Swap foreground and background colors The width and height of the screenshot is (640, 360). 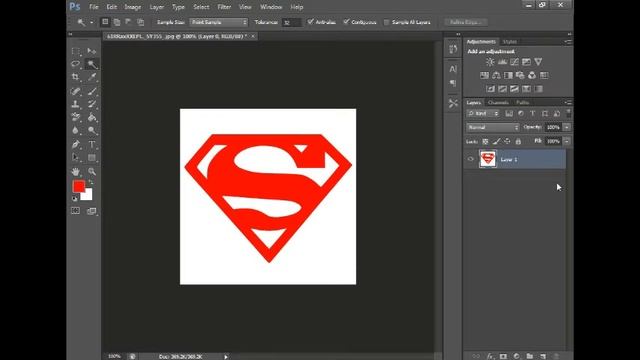[x=91, y=182]
